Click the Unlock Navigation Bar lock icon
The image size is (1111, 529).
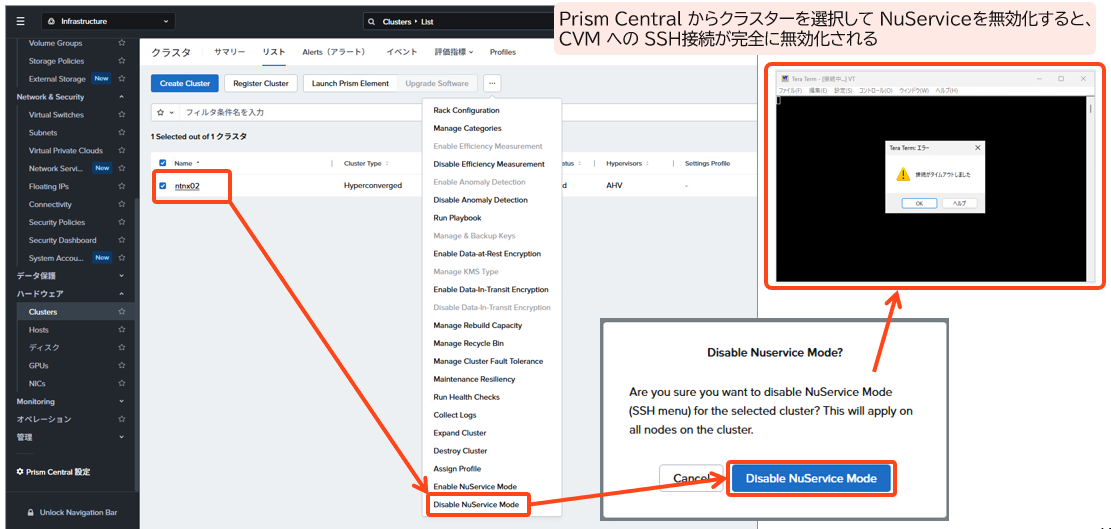pyautogui.click(x=30, y=512)
